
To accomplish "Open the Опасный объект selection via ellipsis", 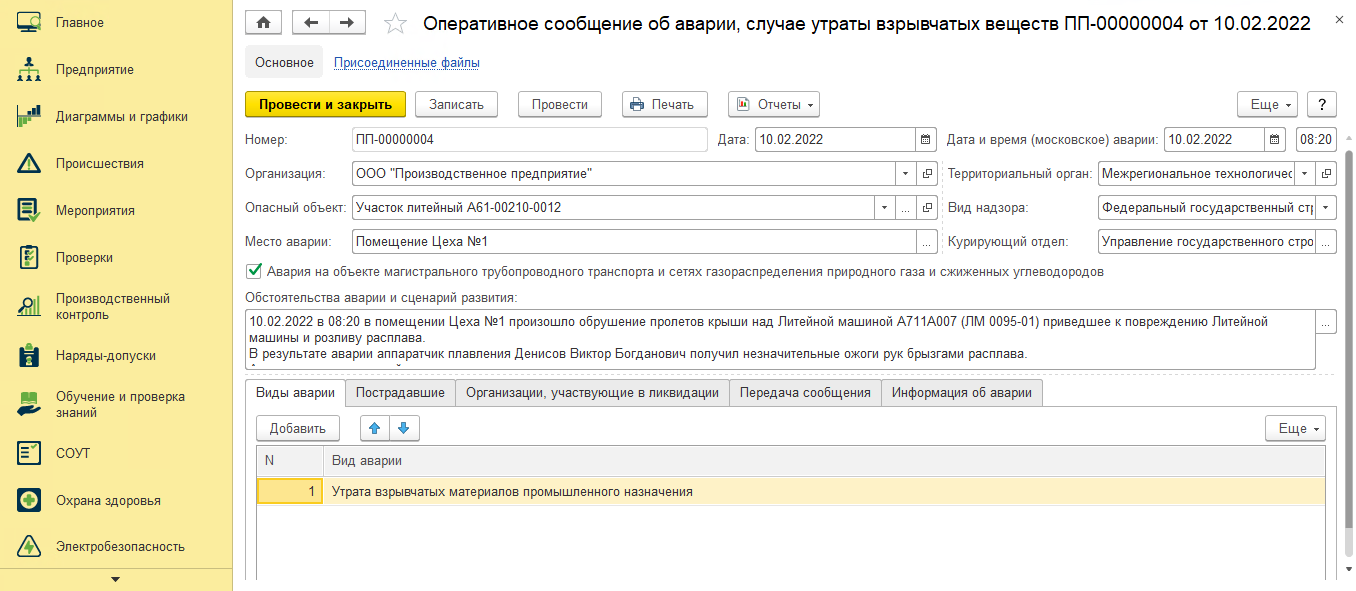I will (905, 207).
